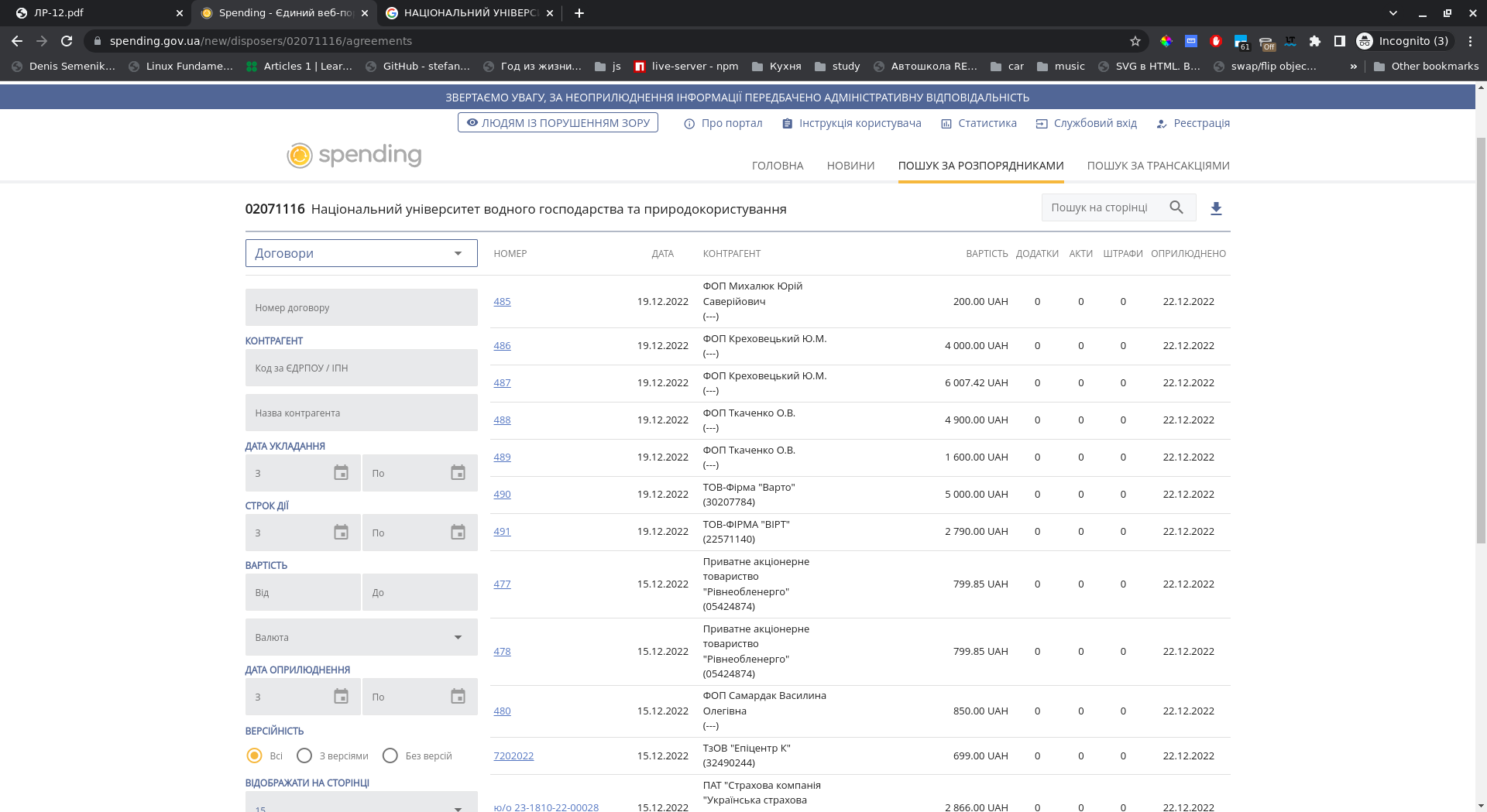The height and width of the screenshot is (812, 1487).
Task: Select the 'З версіями' radio button
Action: [304, 755]
